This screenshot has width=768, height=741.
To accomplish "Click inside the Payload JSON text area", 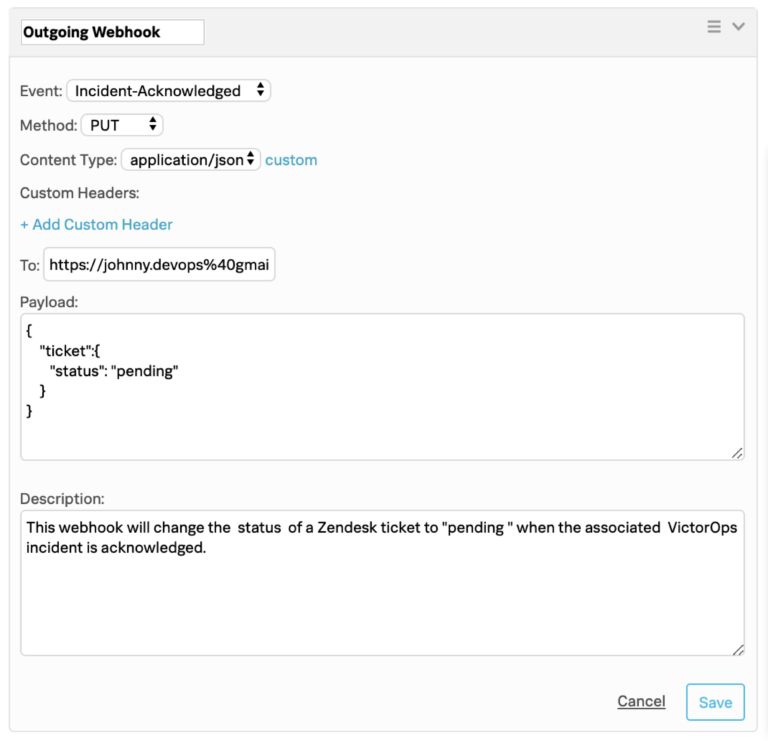I will tap(383, 387).
